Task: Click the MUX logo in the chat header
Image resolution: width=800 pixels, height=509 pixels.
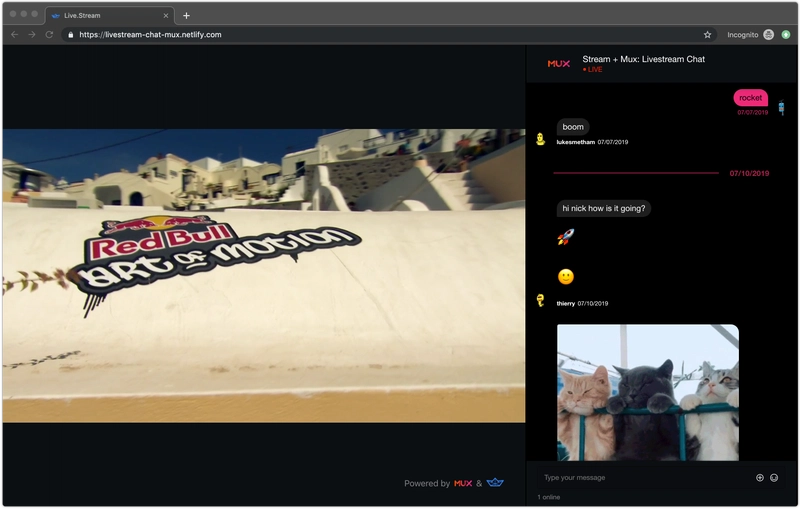Action: (559, 64)
